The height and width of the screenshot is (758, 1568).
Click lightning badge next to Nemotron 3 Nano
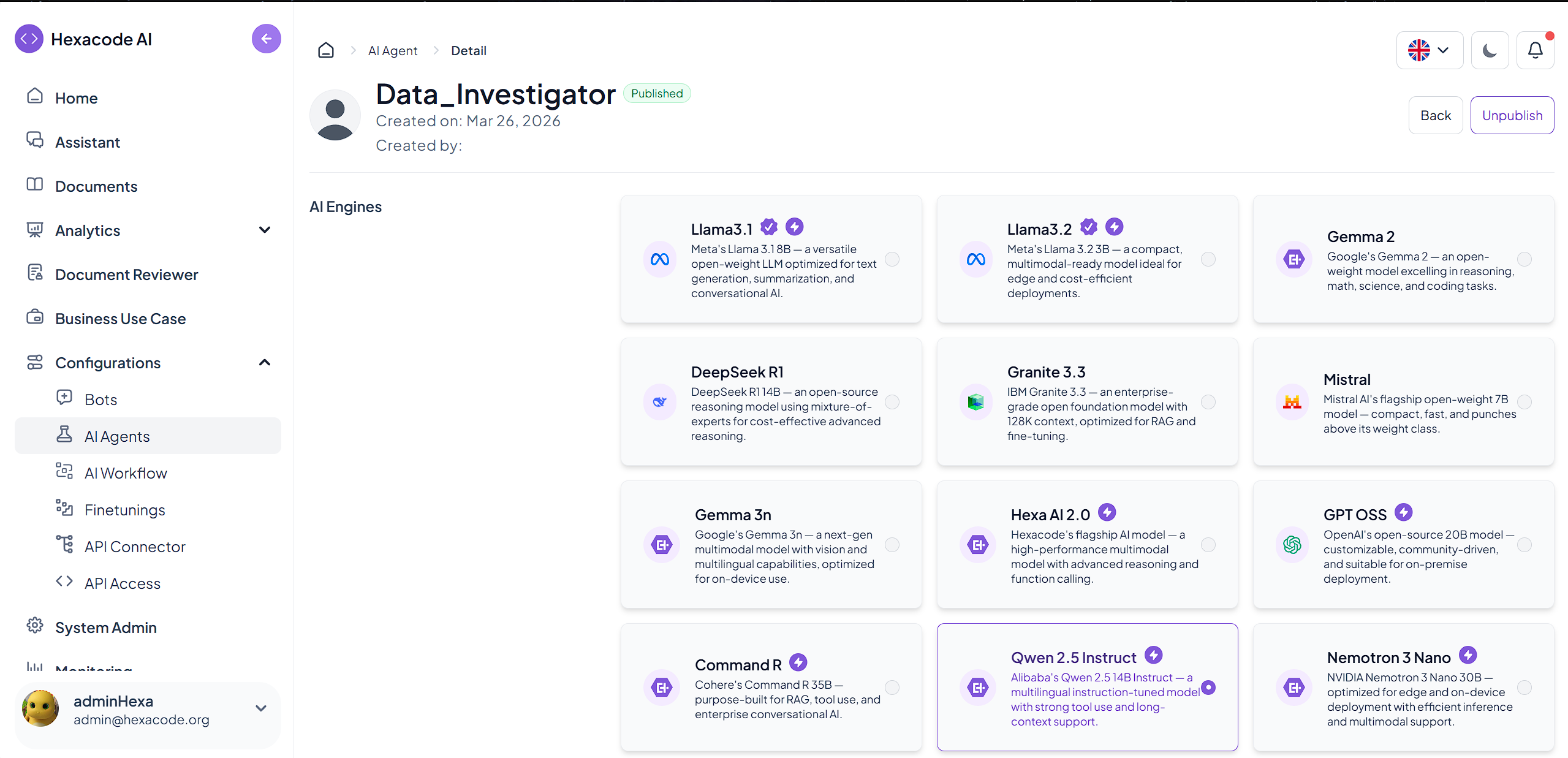point(1468,655)
